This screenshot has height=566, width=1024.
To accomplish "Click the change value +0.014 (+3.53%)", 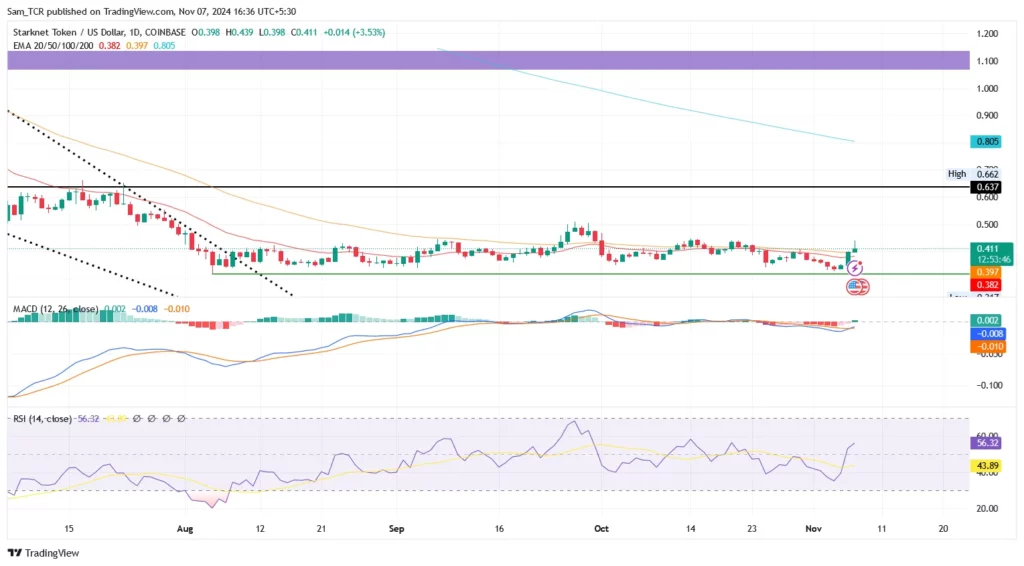I will 355,32.
